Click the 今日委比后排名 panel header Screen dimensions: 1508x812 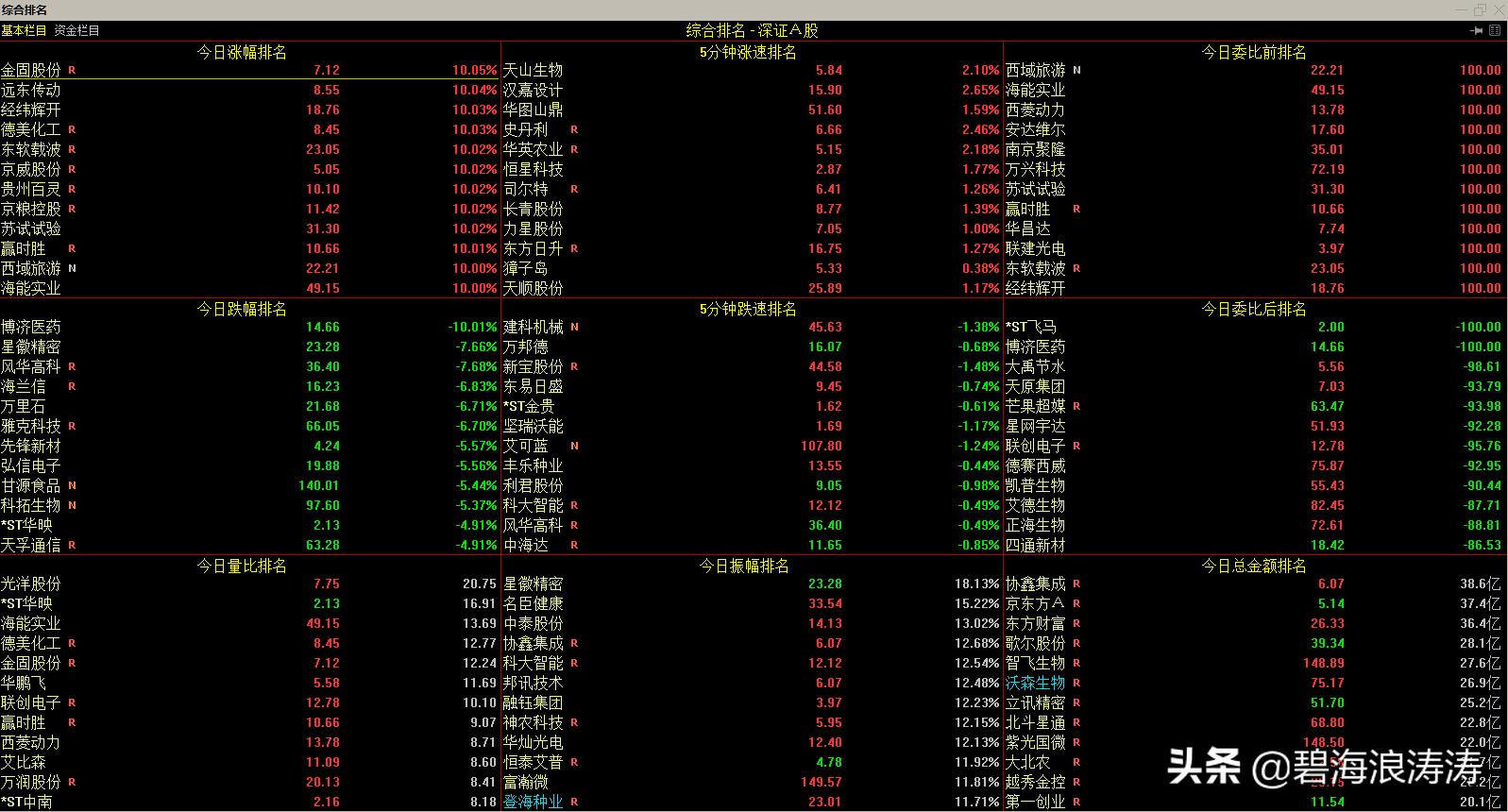point(1254,309)
